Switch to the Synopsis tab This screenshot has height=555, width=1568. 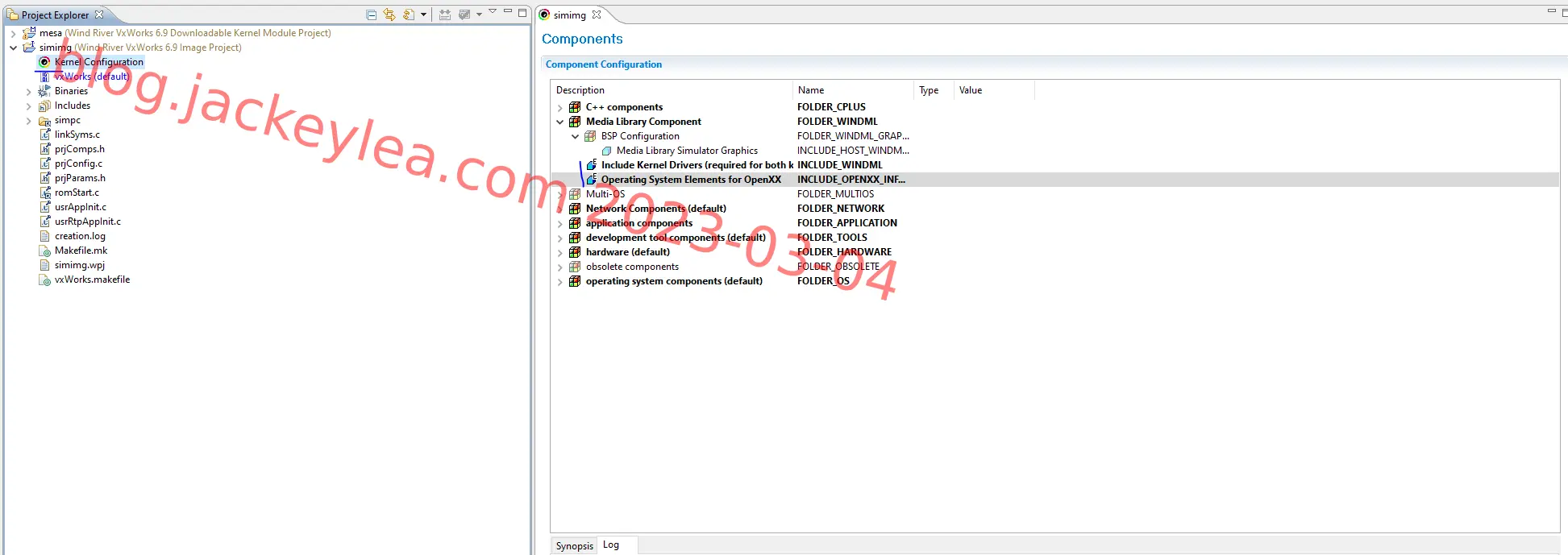(574, 546)
